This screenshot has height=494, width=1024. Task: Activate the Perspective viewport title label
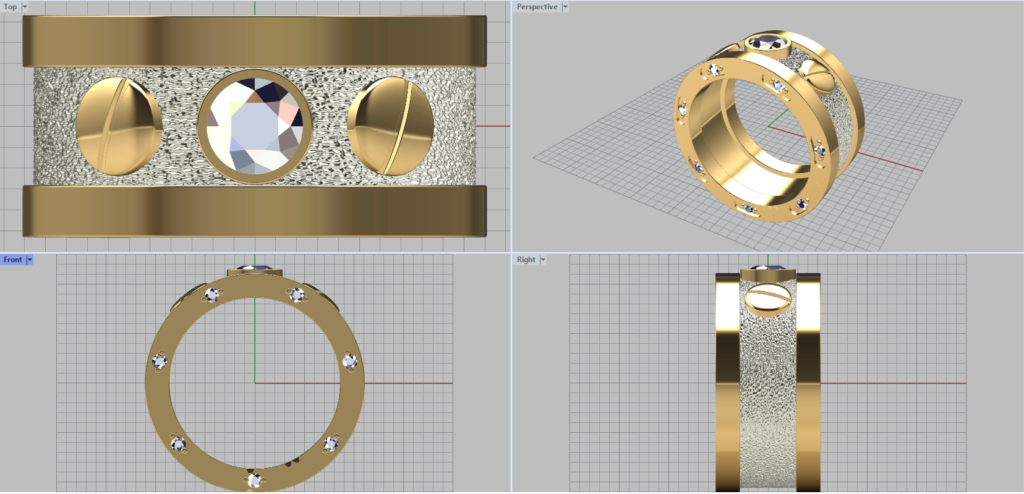pos(536,7)
